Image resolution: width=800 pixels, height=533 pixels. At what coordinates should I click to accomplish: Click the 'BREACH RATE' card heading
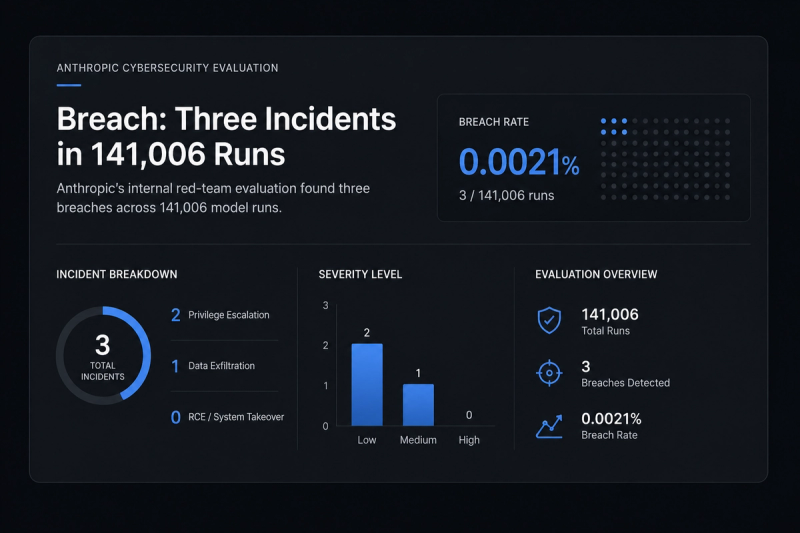coord(493,122)
